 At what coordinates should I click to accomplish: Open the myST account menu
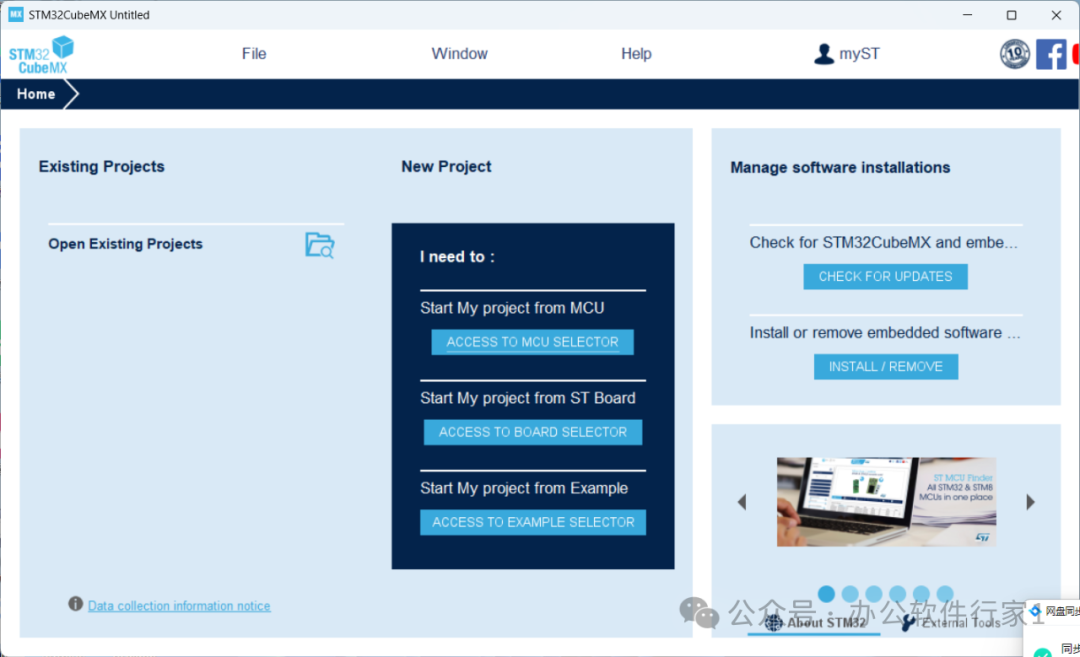847,54
